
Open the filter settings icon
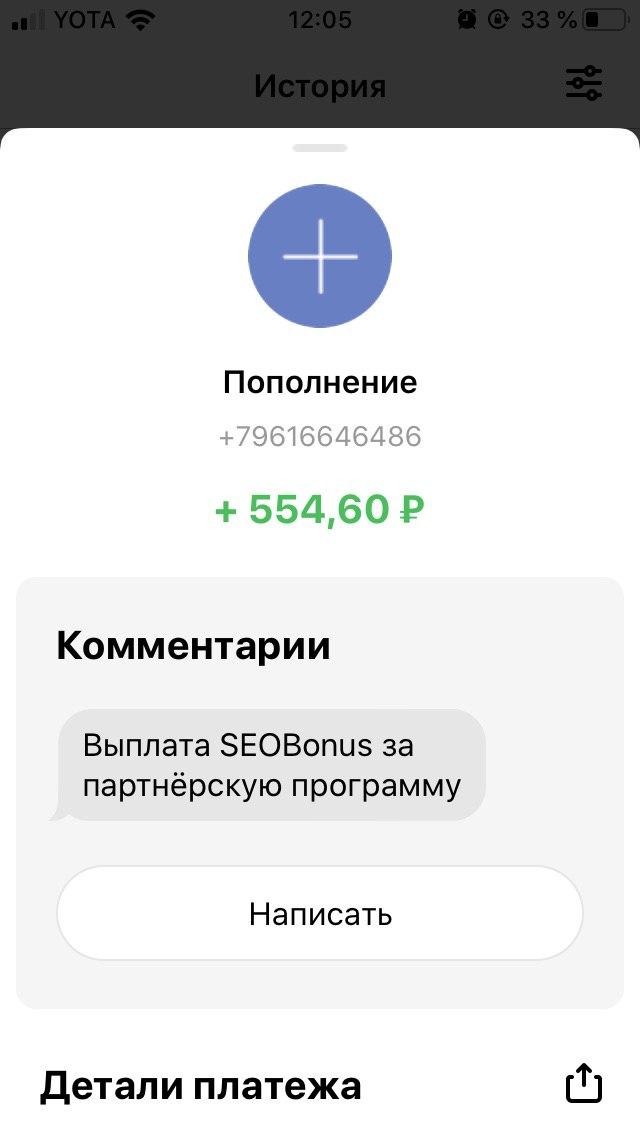pos(583,83)
